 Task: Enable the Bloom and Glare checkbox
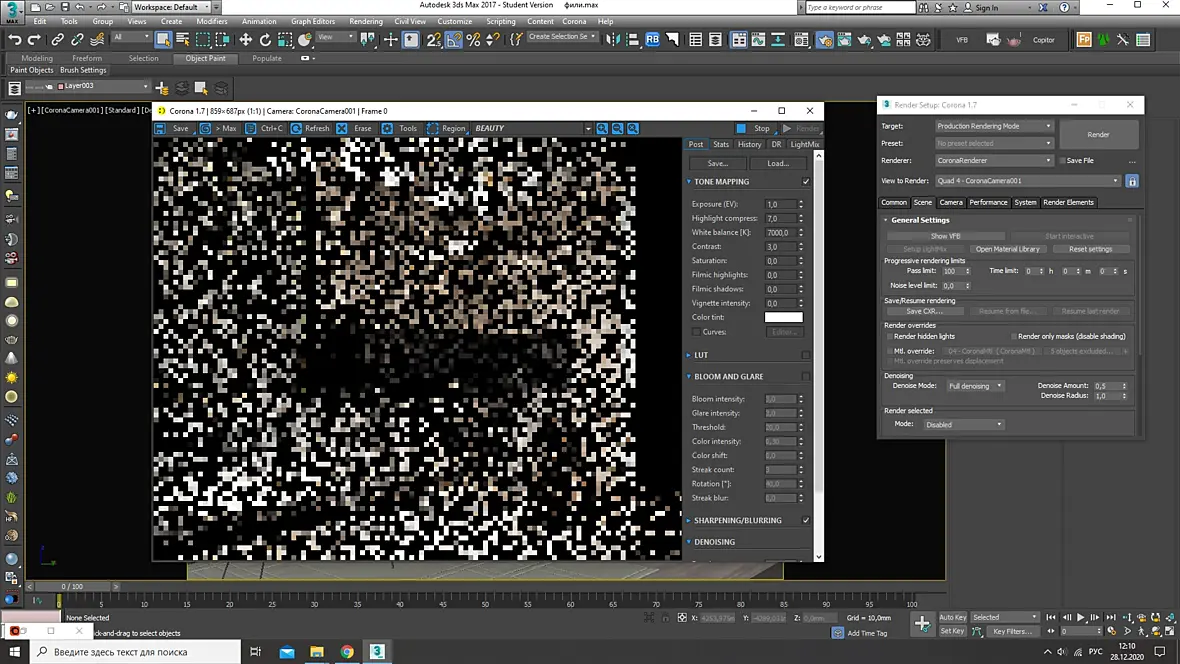click(806, 376)
